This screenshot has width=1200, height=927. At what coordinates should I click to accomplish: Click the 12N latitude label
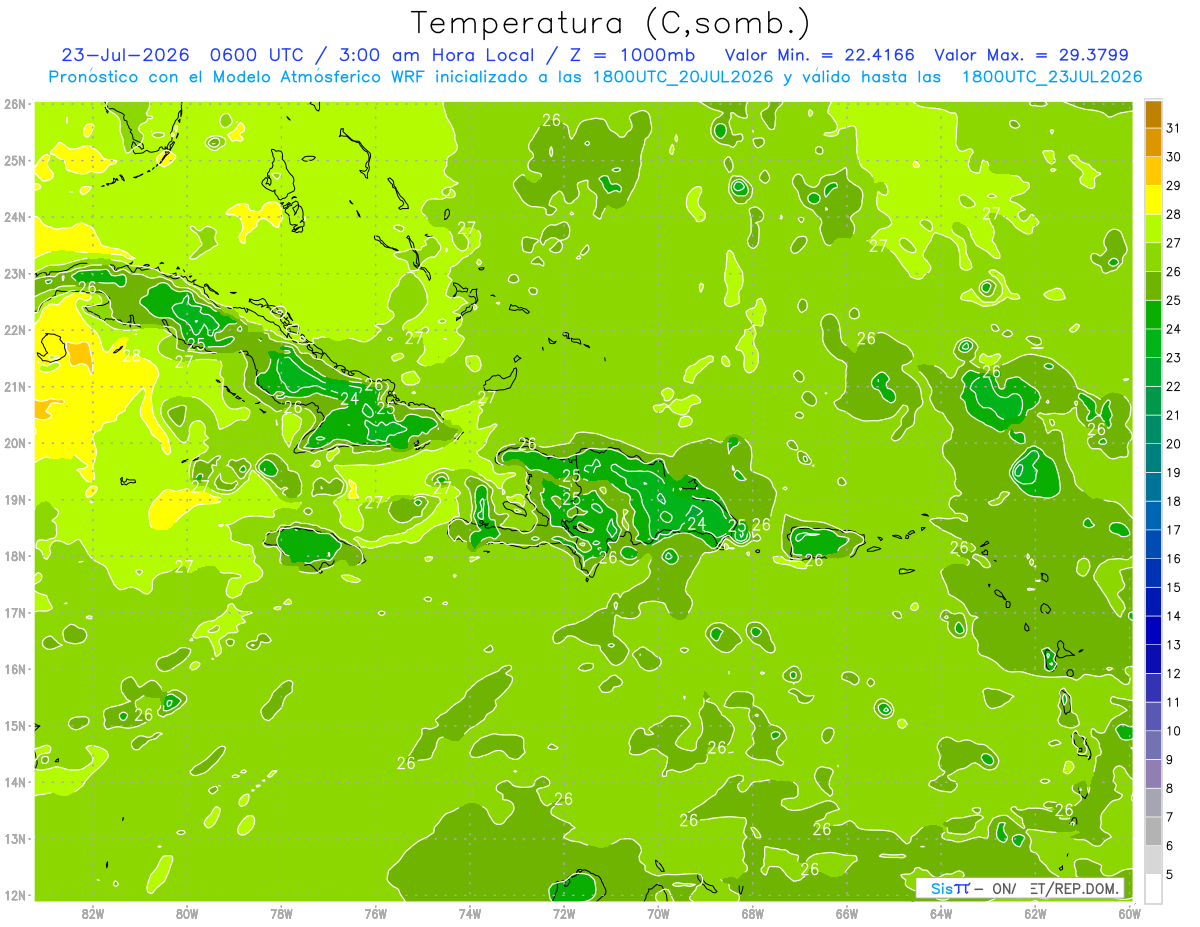tap(14, 895)
